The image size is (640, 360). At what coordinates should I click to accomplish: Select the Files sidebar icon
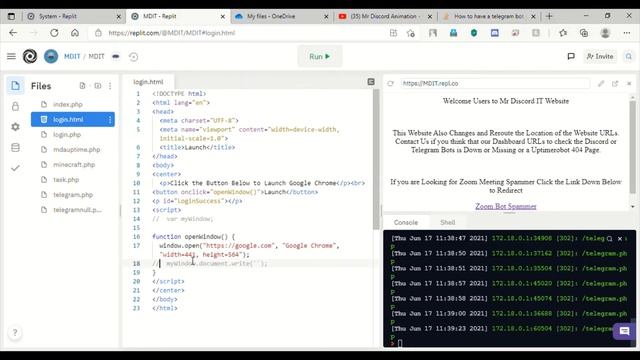[15, 86]
